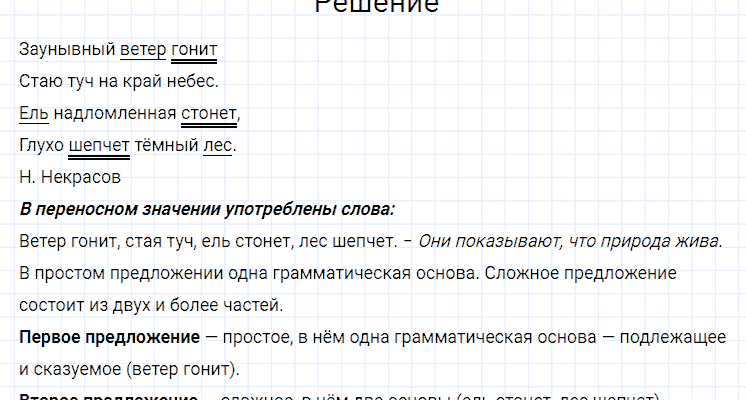Click the line 'Стаю туч на край небес.'
The width and height of the screenshot is (746, 400).
click(x=118, y=81)
